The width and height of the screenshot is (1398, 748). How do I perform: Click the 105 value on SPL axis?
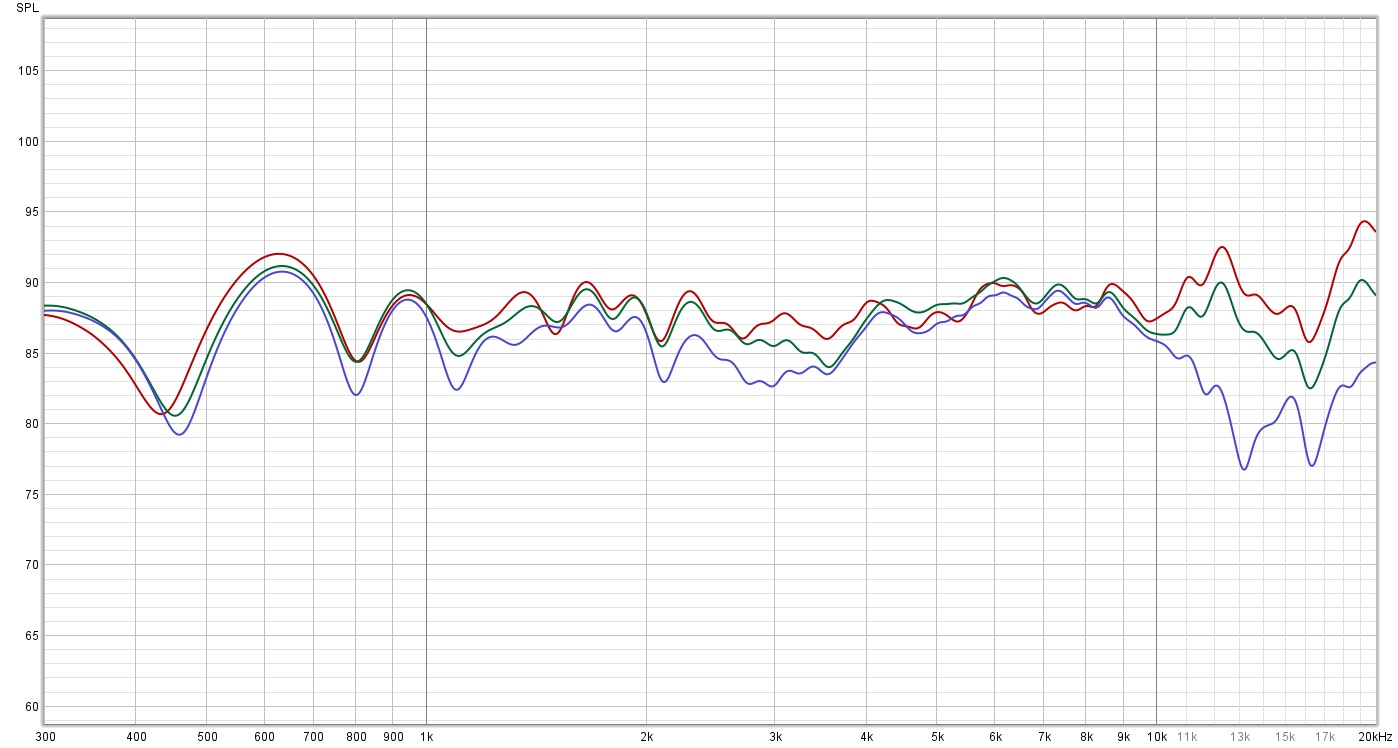[28, 71]
